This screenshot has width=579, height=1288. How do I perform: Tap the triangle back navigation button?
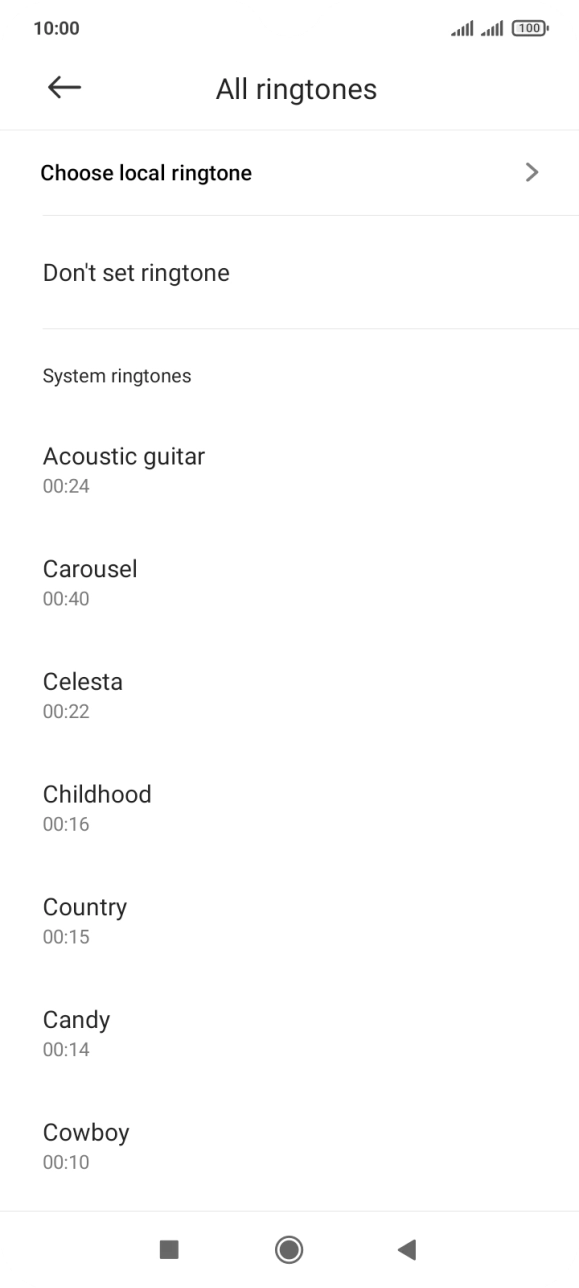coord(407,1249)
